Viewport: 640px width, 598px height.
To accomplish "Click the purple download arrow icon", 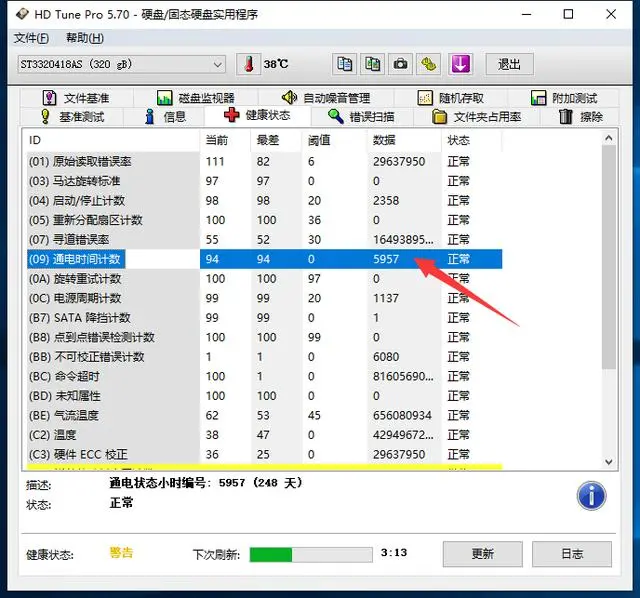I will [x=460, y=64].
